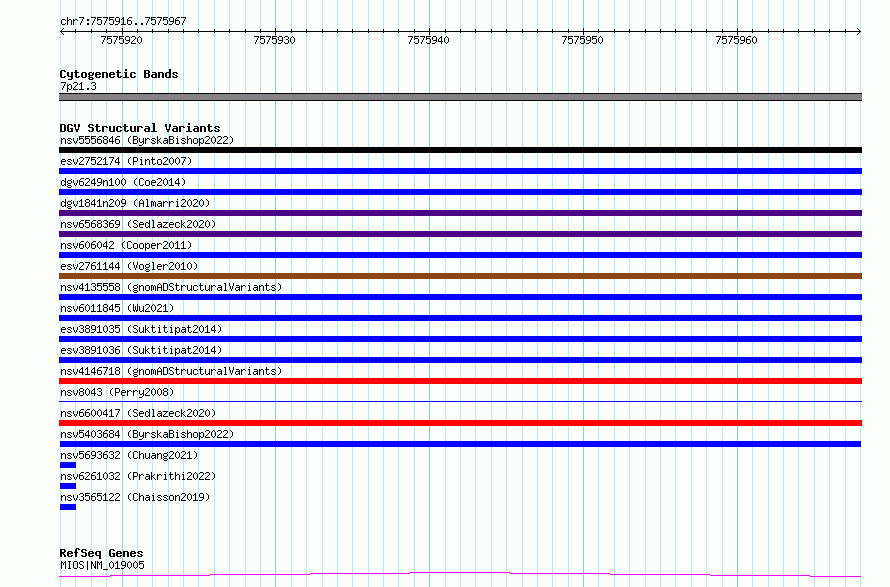Click ruler position 7575940
Viewport: 890px width, 587px height.
[429, 40]
